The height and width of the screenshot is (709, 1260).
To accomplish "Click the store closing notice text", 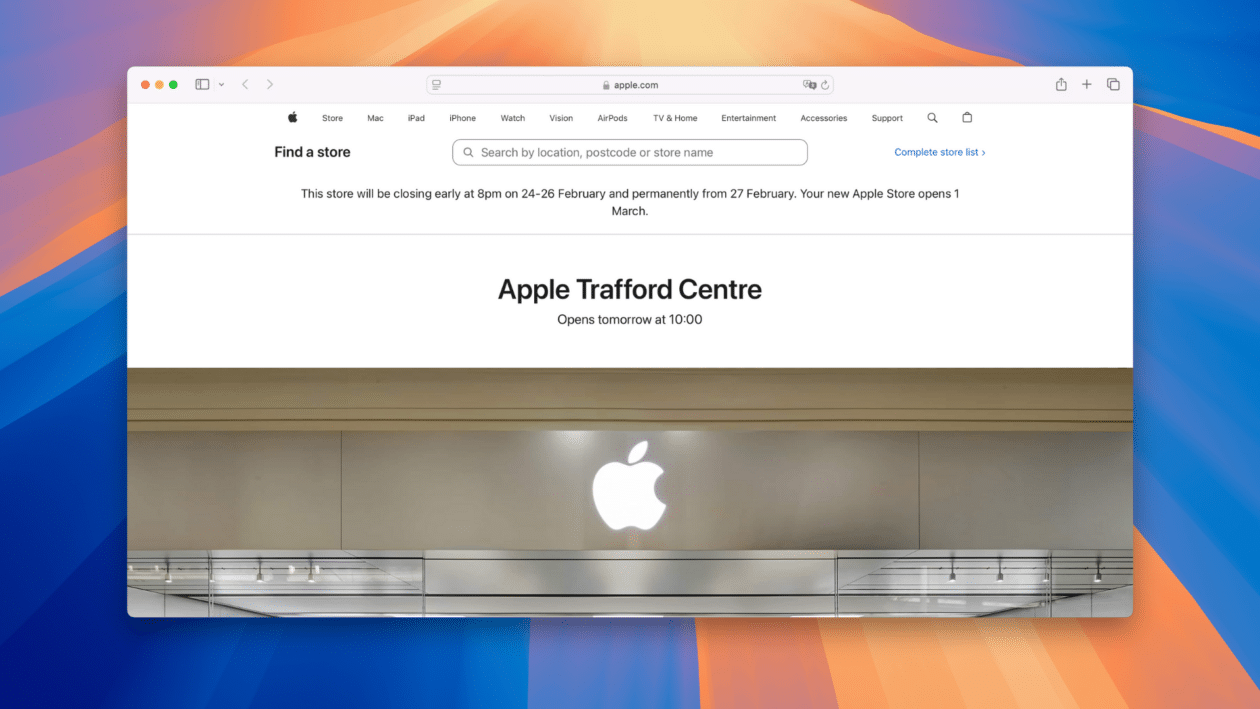I will point(630,202).
